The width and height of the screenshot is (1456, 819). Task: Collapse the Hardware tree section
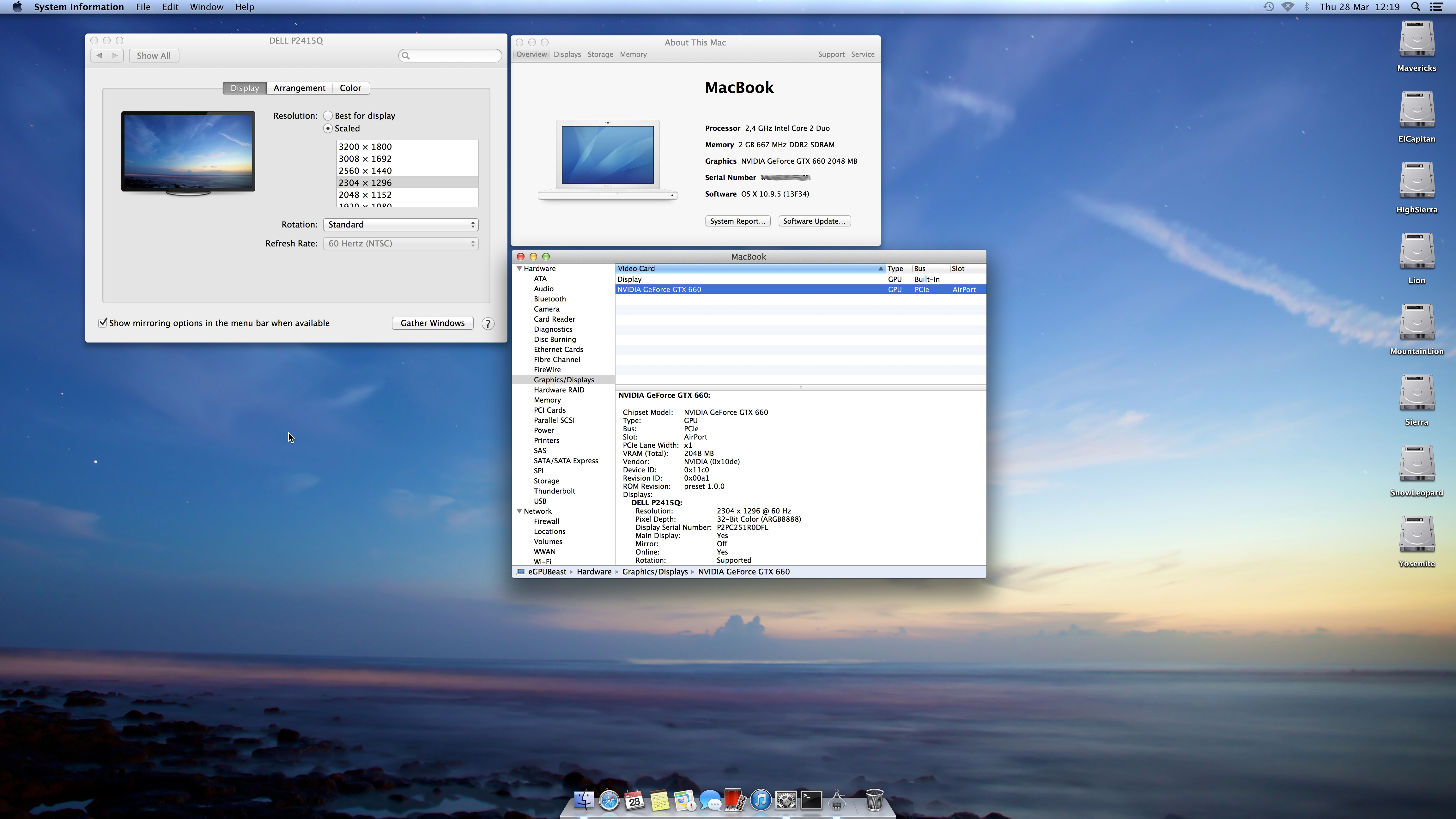pyautogui.click(x=519, y=269)
